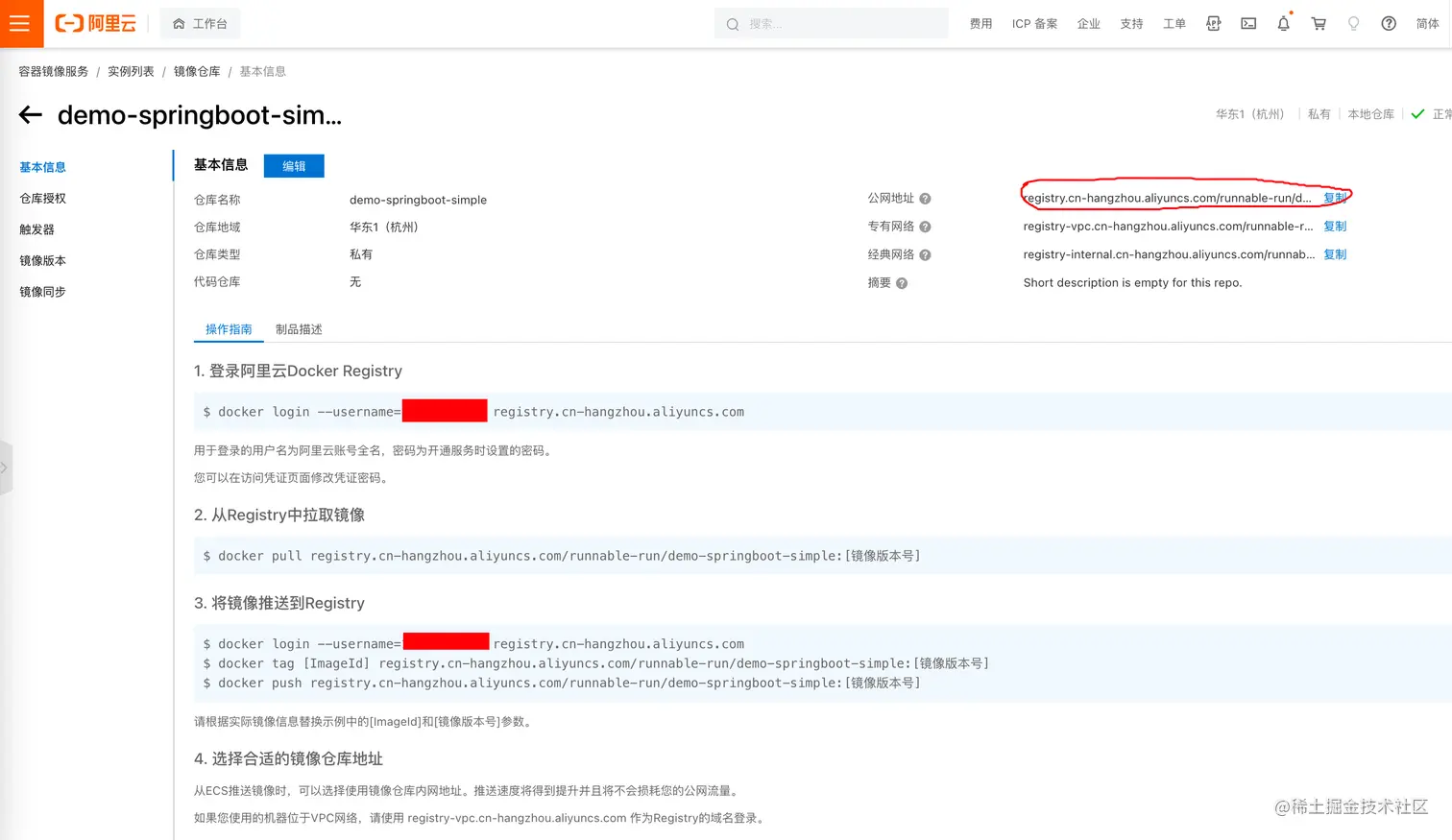Open the 支持 menu
This screenshot has height=840, width=1452.
click(x=1131, y=23)
